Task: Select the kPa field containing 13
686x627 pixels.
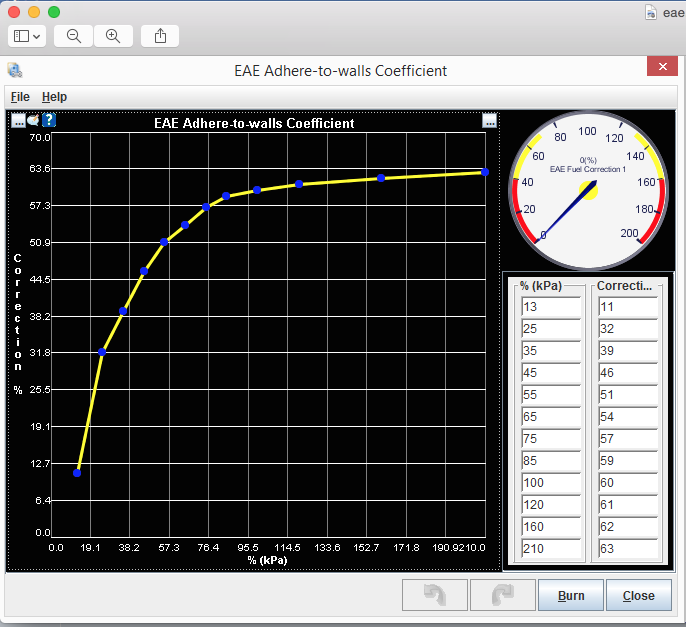Action: 550,307
